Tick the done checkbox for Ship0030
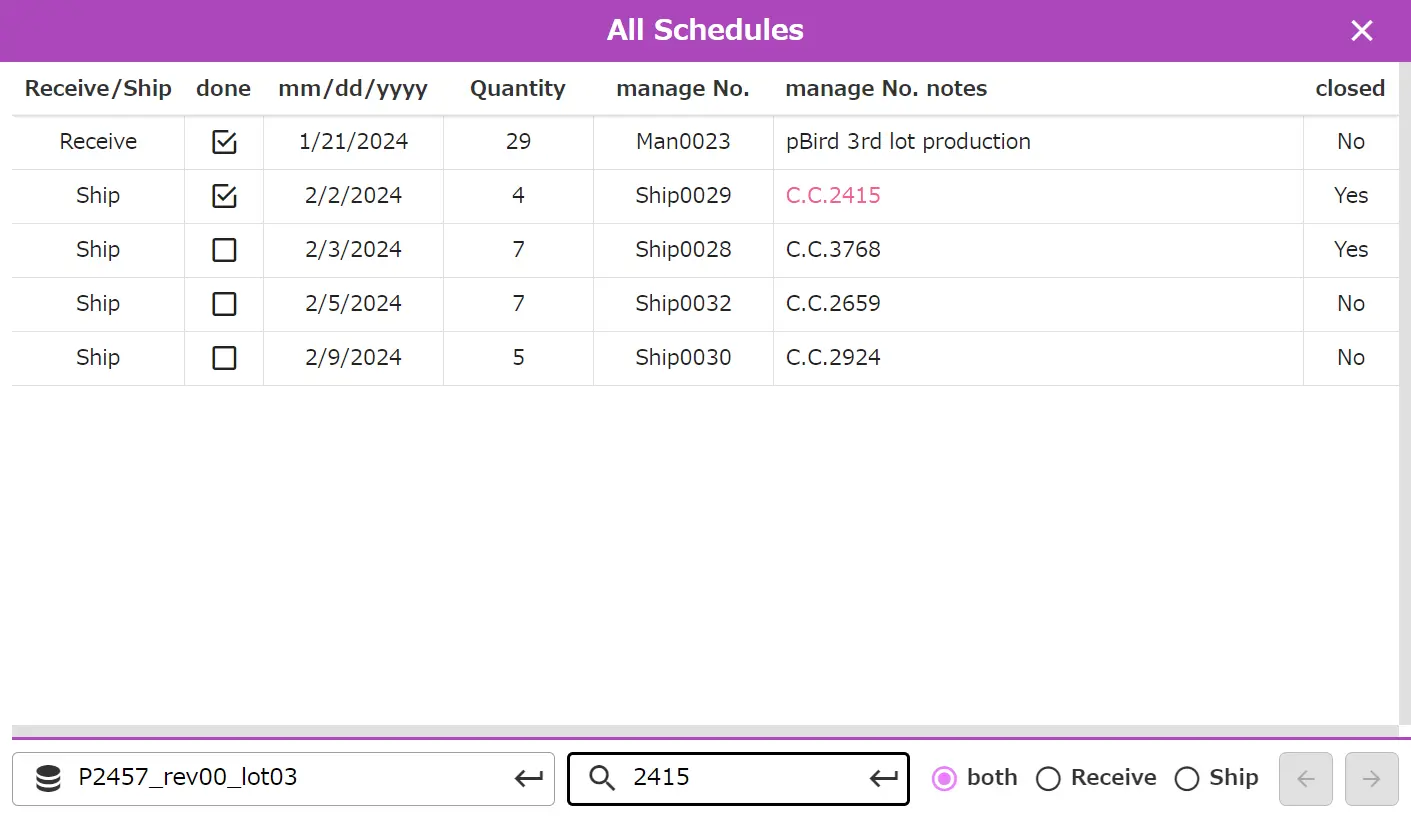 click(x=224, y=358)
